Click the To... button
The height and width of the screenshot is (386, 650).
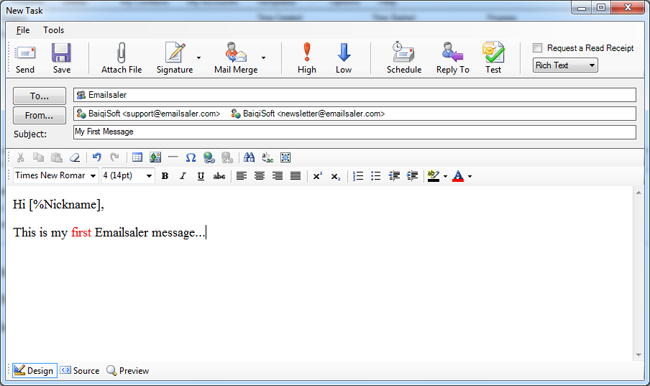[x=39, y=96]
